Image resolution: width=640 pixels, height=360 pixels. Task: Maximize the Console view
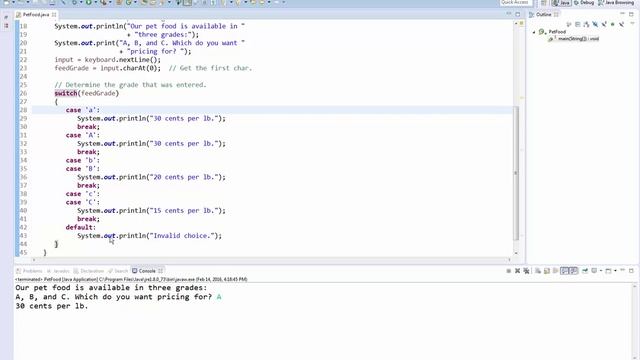[x=631, y=271]
